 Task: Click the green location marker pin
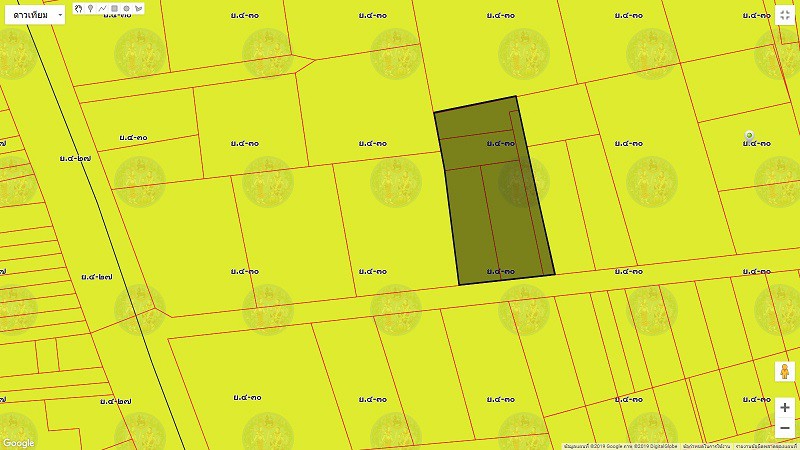click(x=749, y=136)
